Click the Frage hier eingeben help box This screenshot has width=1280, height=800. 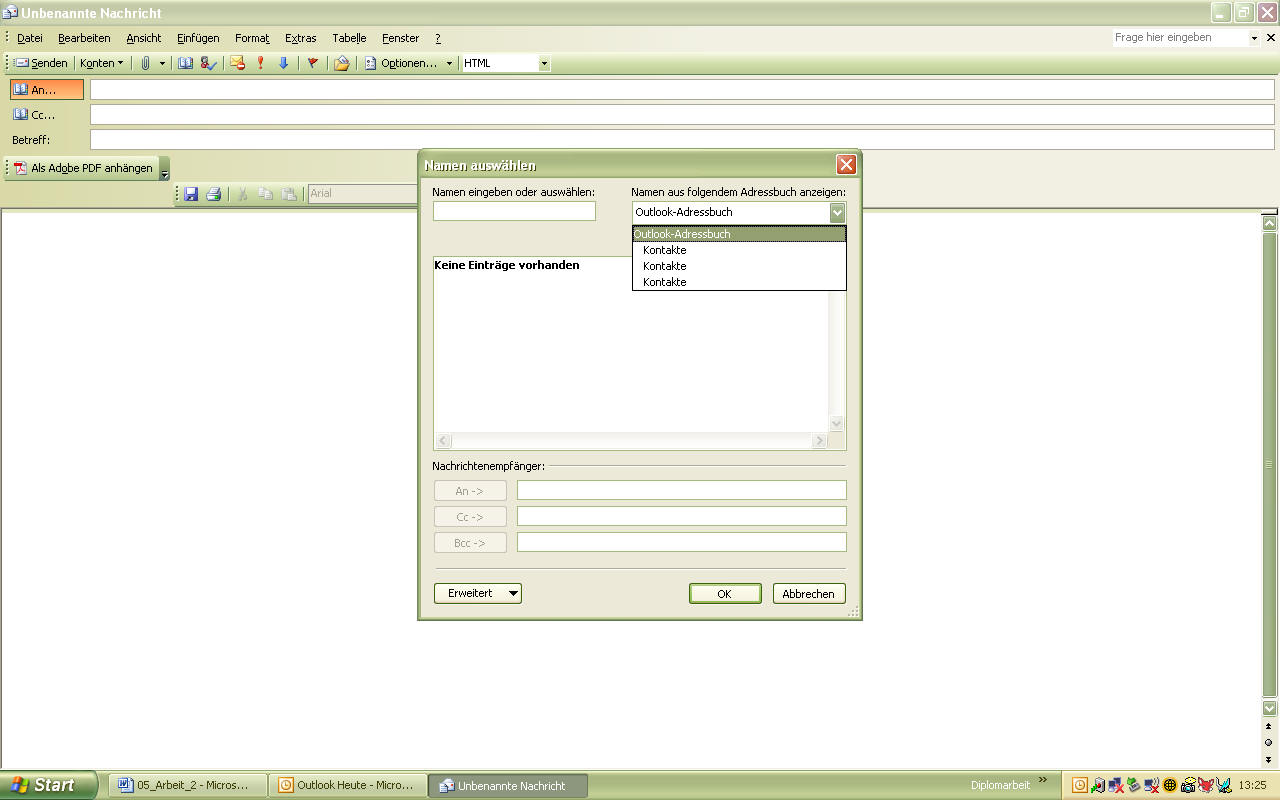click(1180, 37)
